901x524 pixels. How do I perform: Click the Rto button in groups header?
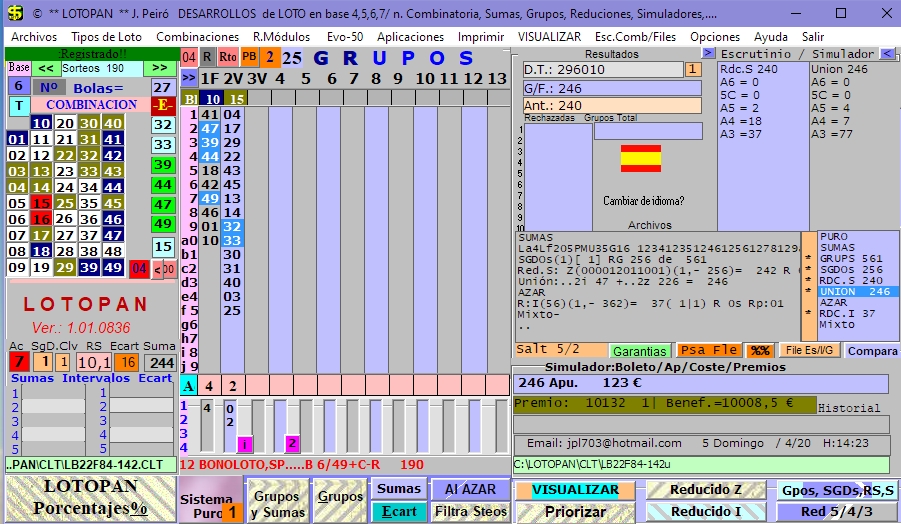pyautogui.click(x=228, y=57)
